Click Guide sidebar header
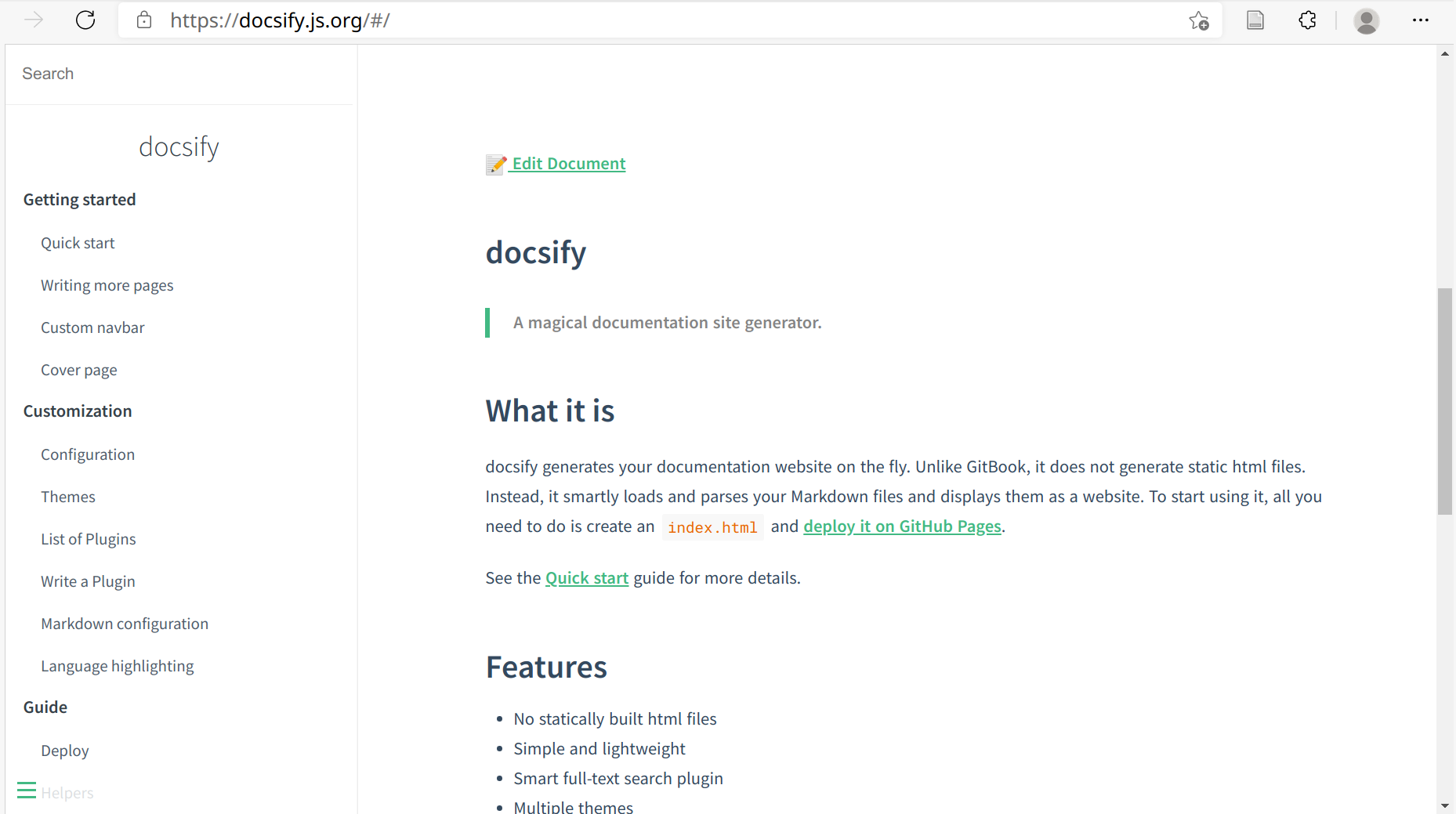The height and width of the screenshot is (814, 1456). coord(45,707)
